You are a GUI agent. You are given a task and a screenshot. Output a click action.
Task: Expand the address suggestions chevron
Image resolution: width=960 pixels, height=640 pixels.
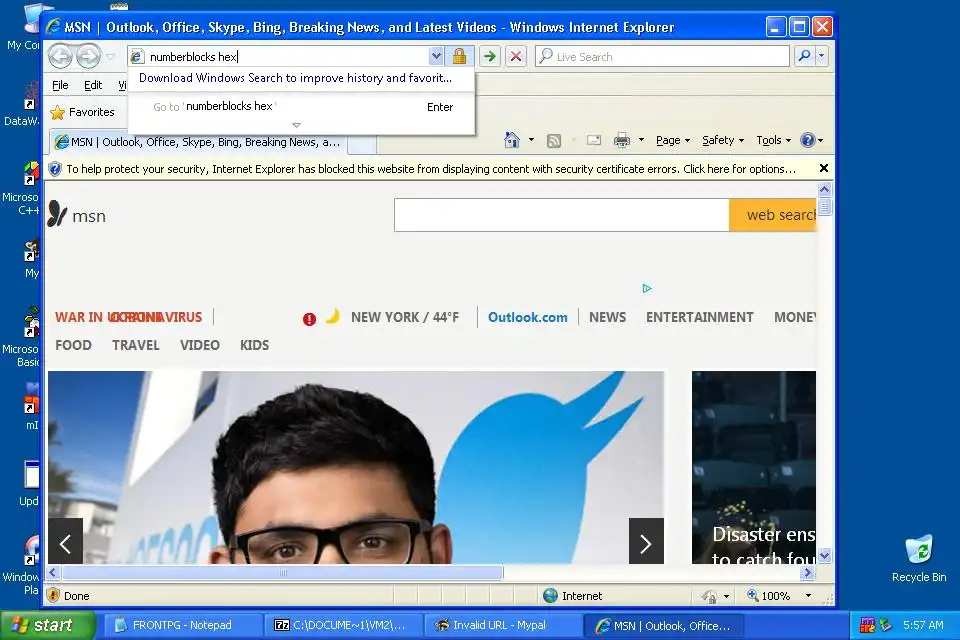[296, 125]
